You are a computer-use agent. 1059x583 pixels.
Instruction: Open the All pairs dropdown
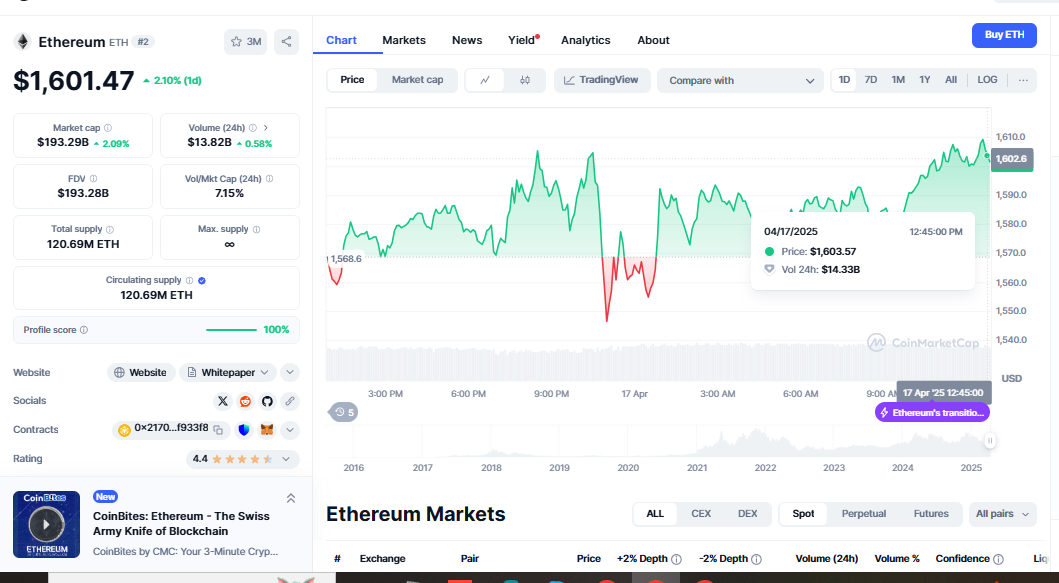click(1002, 514)
